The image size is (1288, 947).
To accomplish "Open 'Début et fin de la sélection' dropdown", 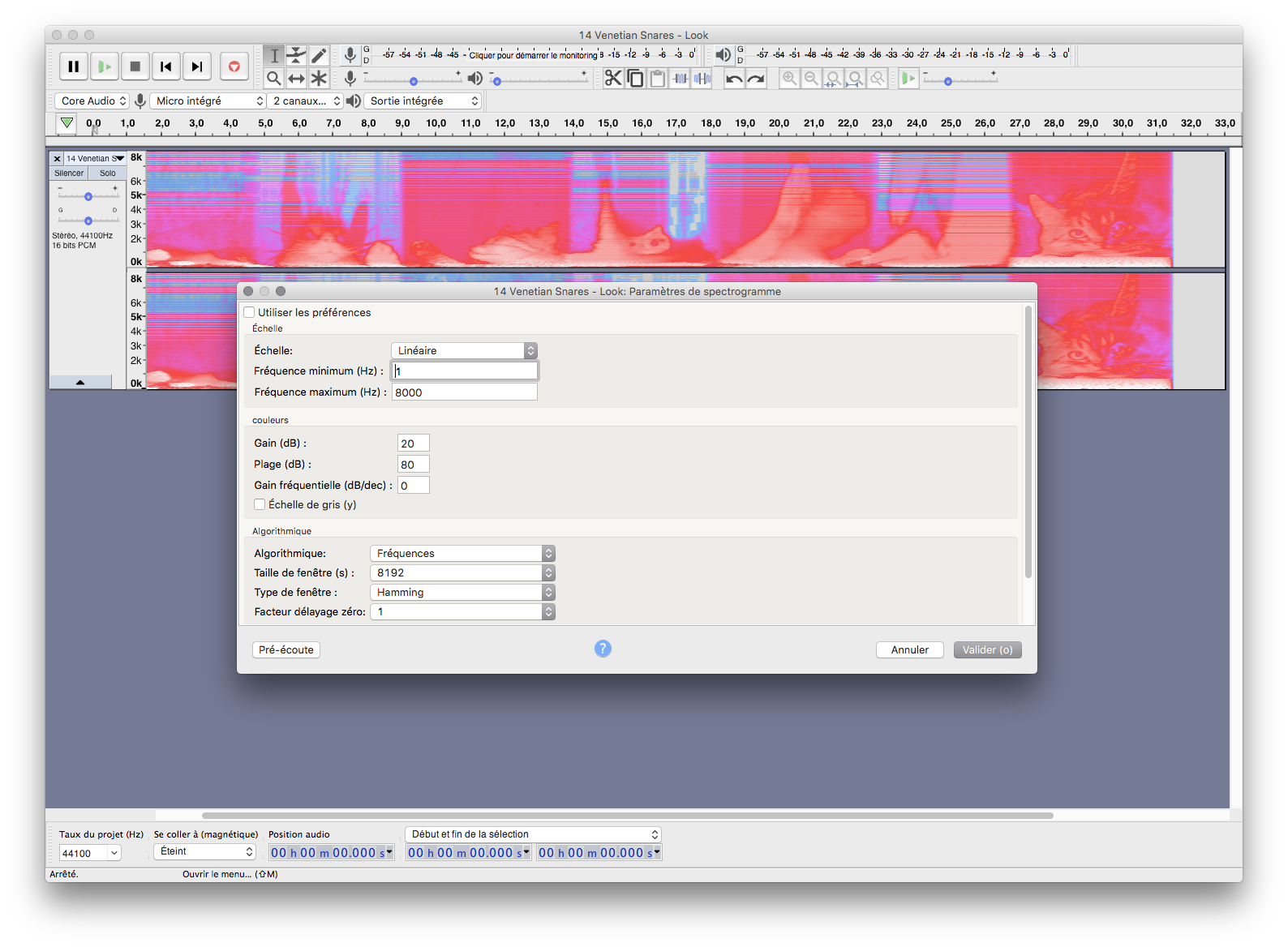I will (533, 834).
